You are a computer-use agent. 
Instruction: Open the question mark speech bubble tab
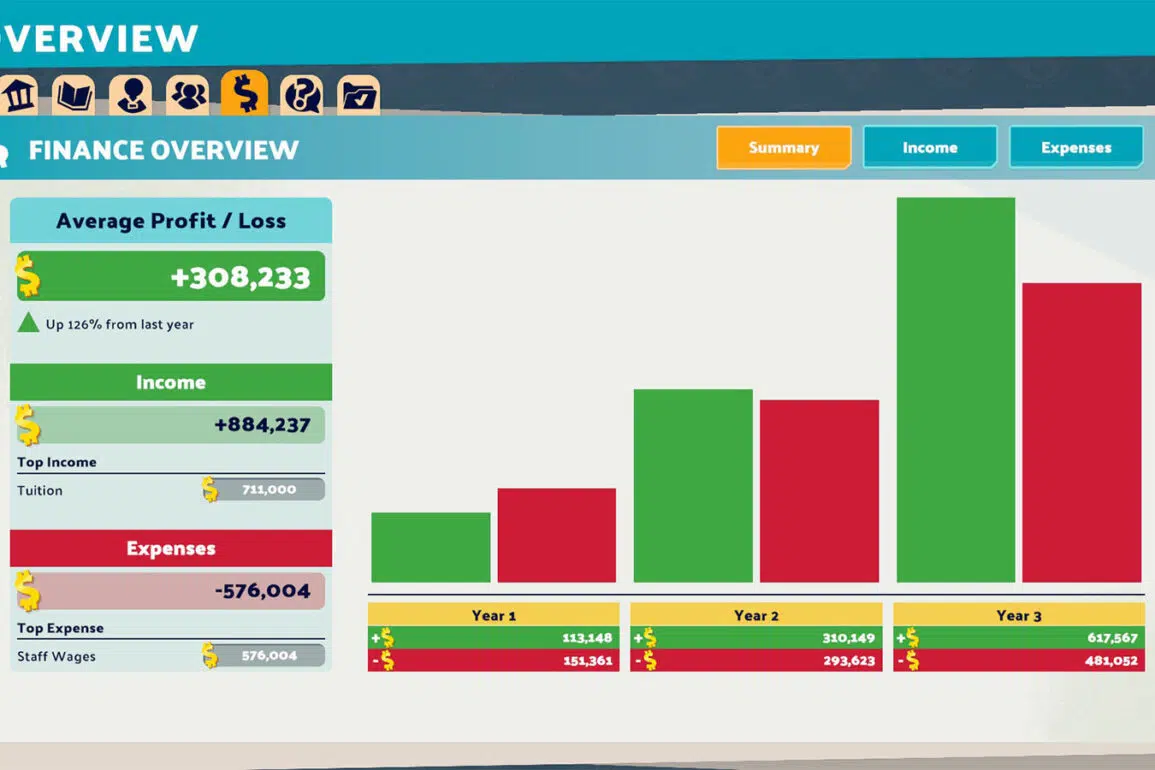[x=301, y=95]
